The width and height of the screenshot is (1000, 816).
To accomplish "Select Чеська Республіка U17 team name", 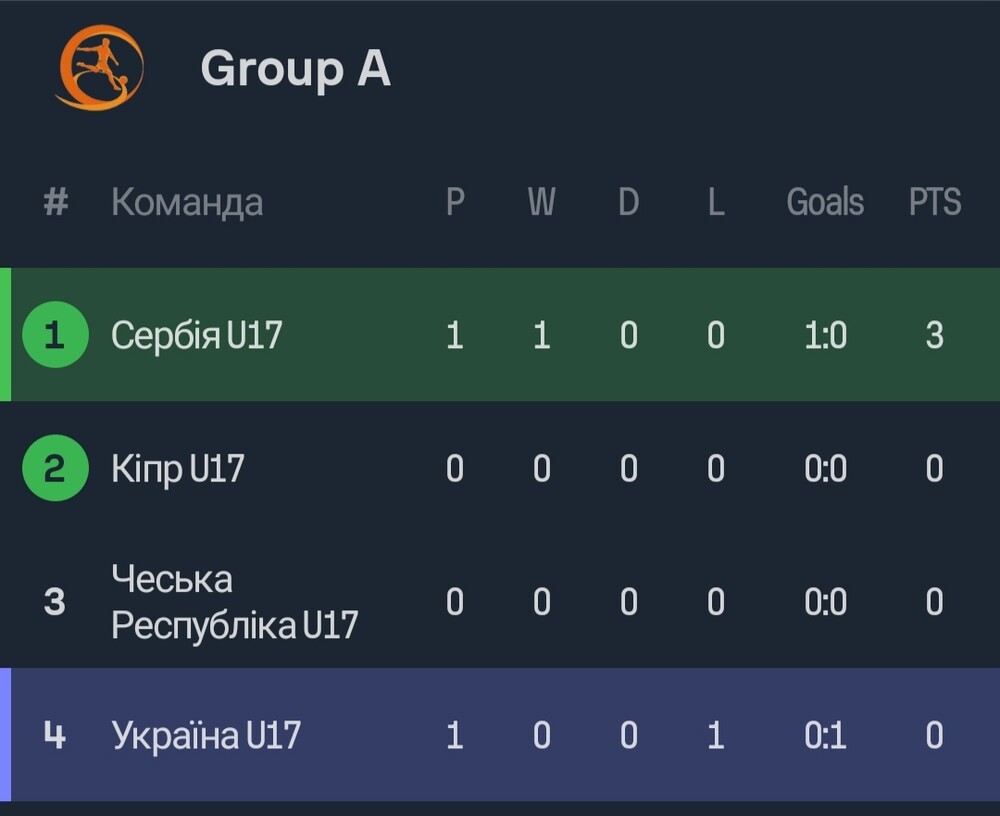I will (x=234, y=602).
